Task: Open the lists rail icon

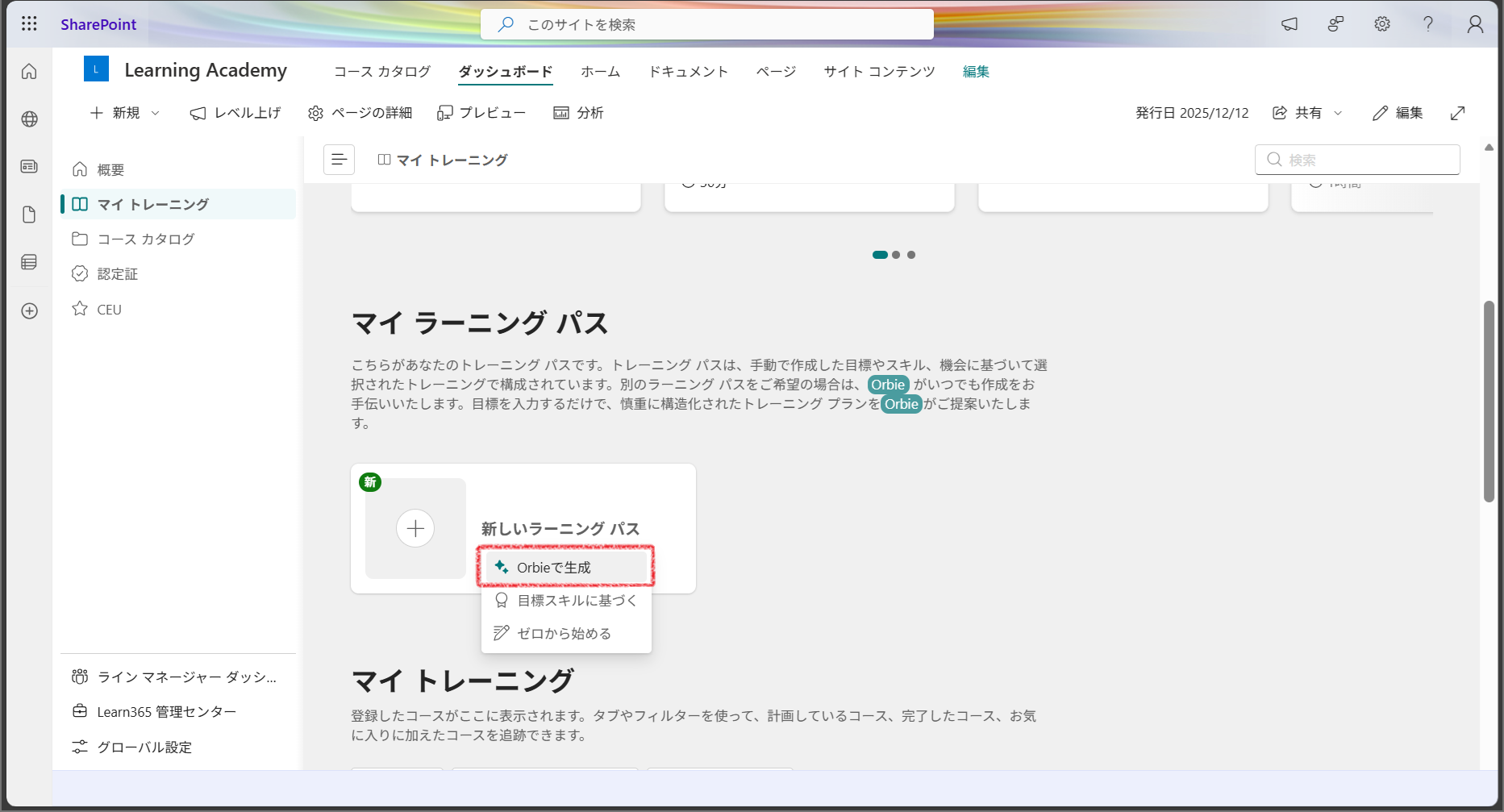Action: pyautogui.click(x=29, y=262)
